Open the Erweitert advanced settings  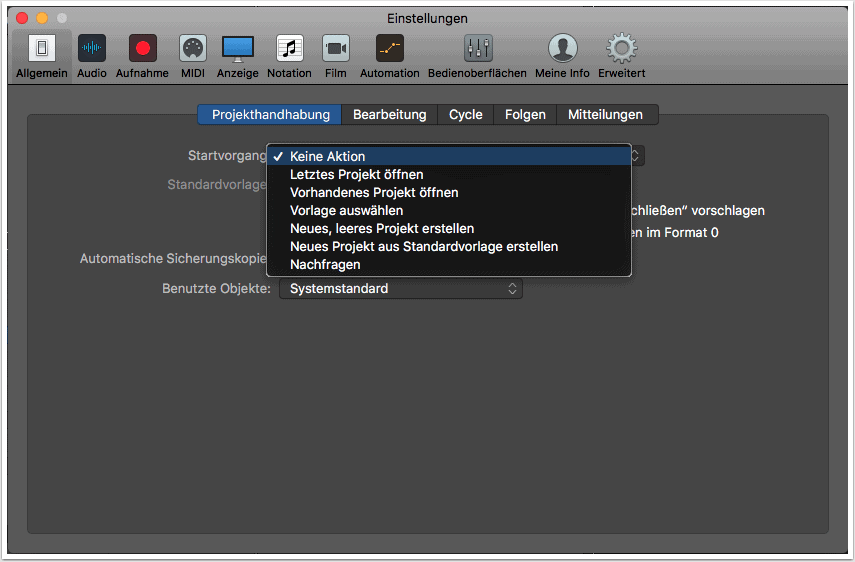[621, 56]
